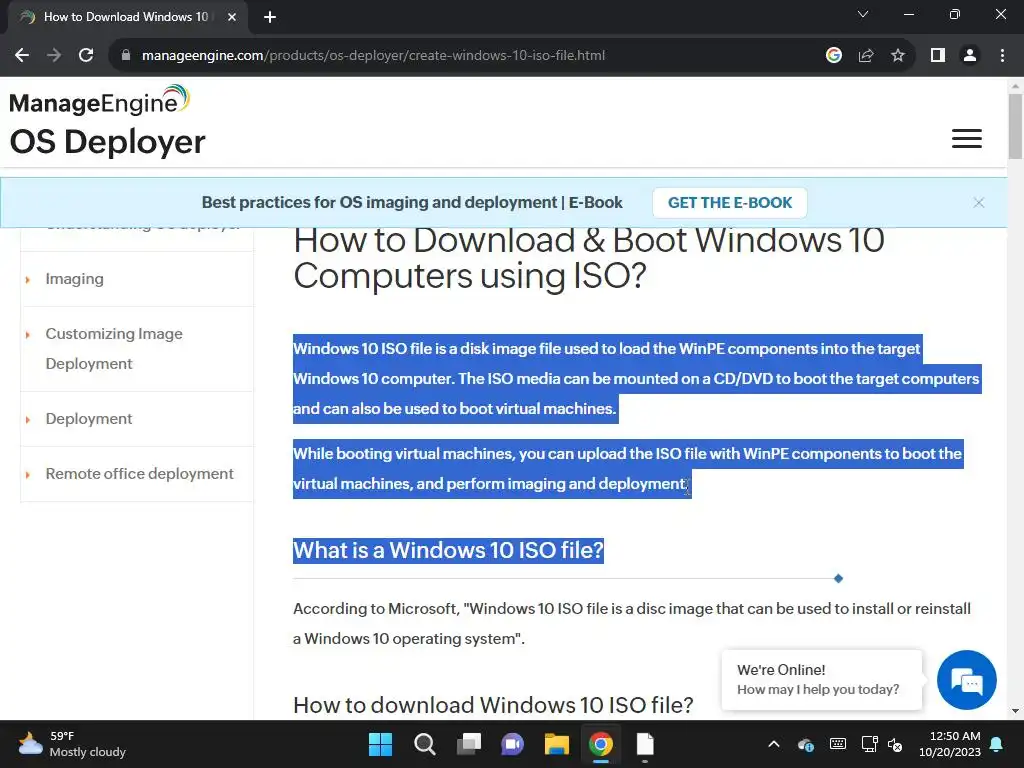The height and width of the screenshot is (768, 1024).
Task: Open the tab search dropdown
Action: click(x=863, y=14)
